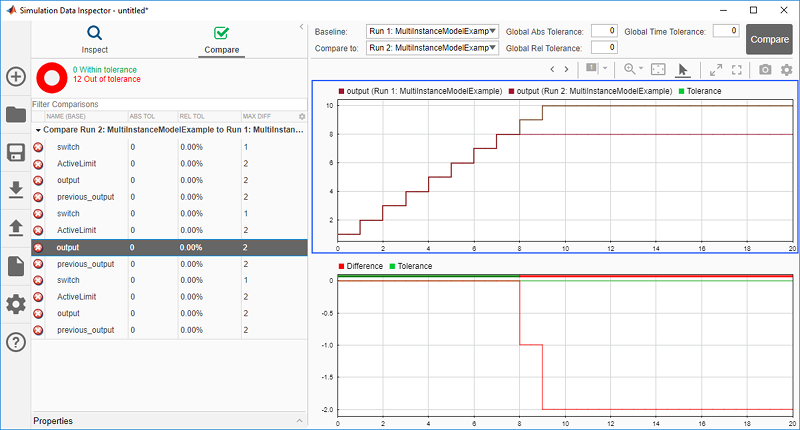This screenshot has width=800, height=430.
Task: Collapse the Compare Run 2 tree group
Action: (x=38, y=130)
